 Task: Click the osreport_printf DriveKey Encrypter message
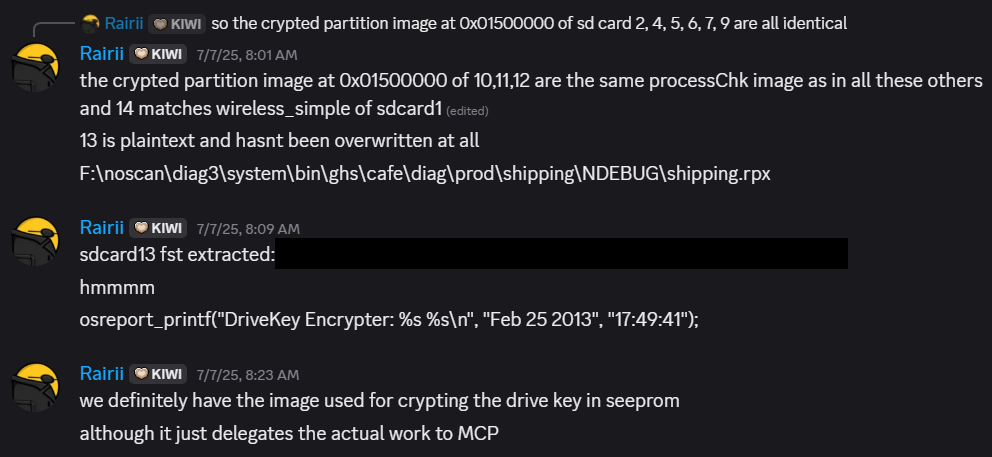[x=389, y=320]
